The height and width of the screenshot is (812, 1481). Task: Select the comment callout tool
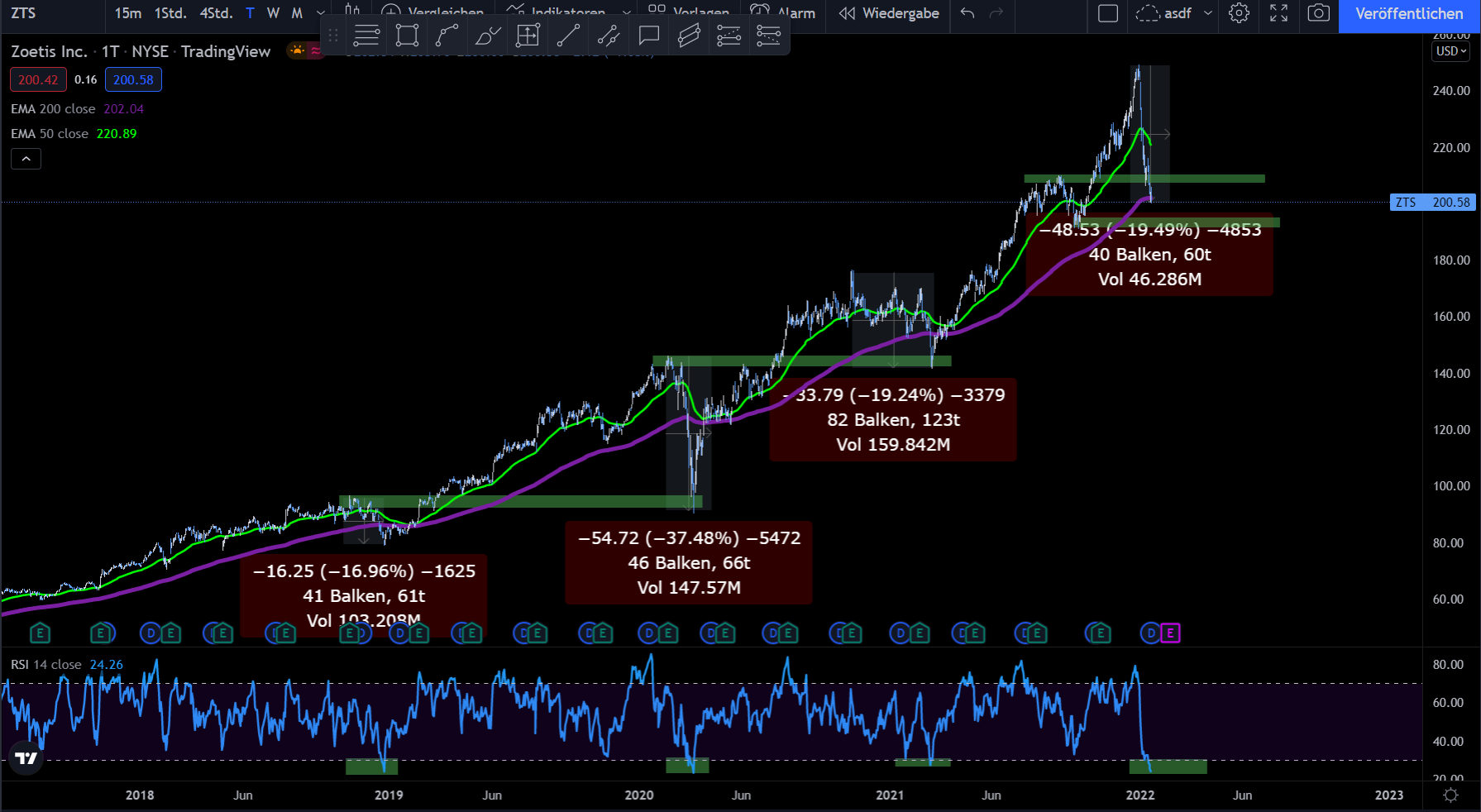[x=649, y=36]
